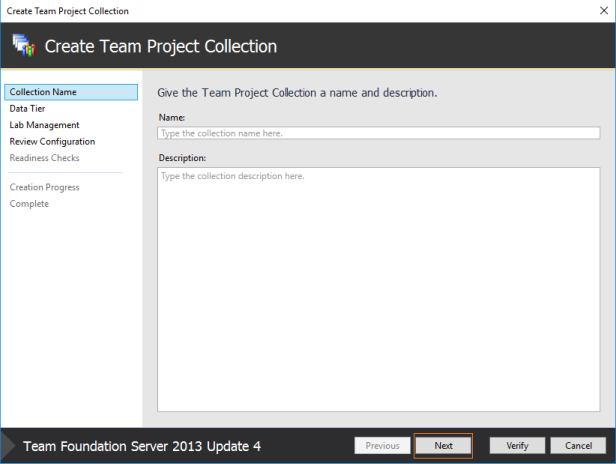Focus the collection Name text field
Viewport: 616px width, 464px height.
tap(378, 133)
